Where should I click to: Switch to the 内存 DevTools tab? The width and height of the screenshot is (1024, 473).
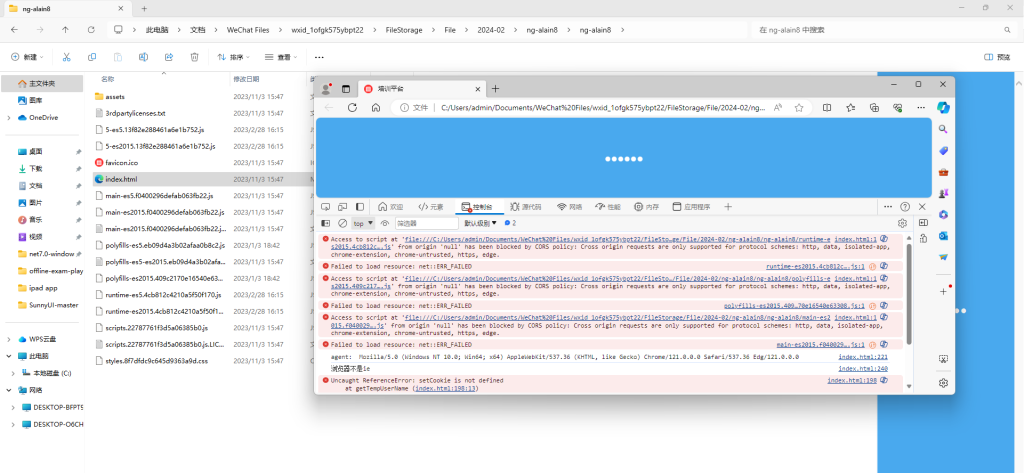point(647,207)
